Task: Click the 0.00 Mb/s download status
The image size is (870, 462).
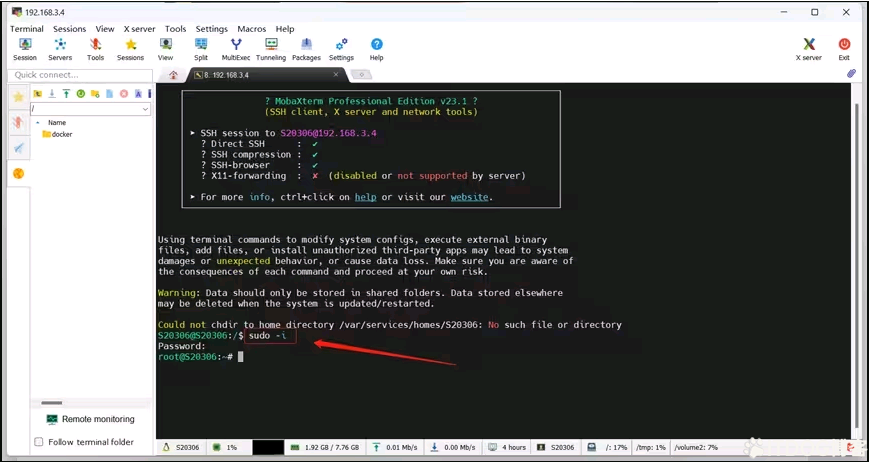Action: click(x=454, y=447)
